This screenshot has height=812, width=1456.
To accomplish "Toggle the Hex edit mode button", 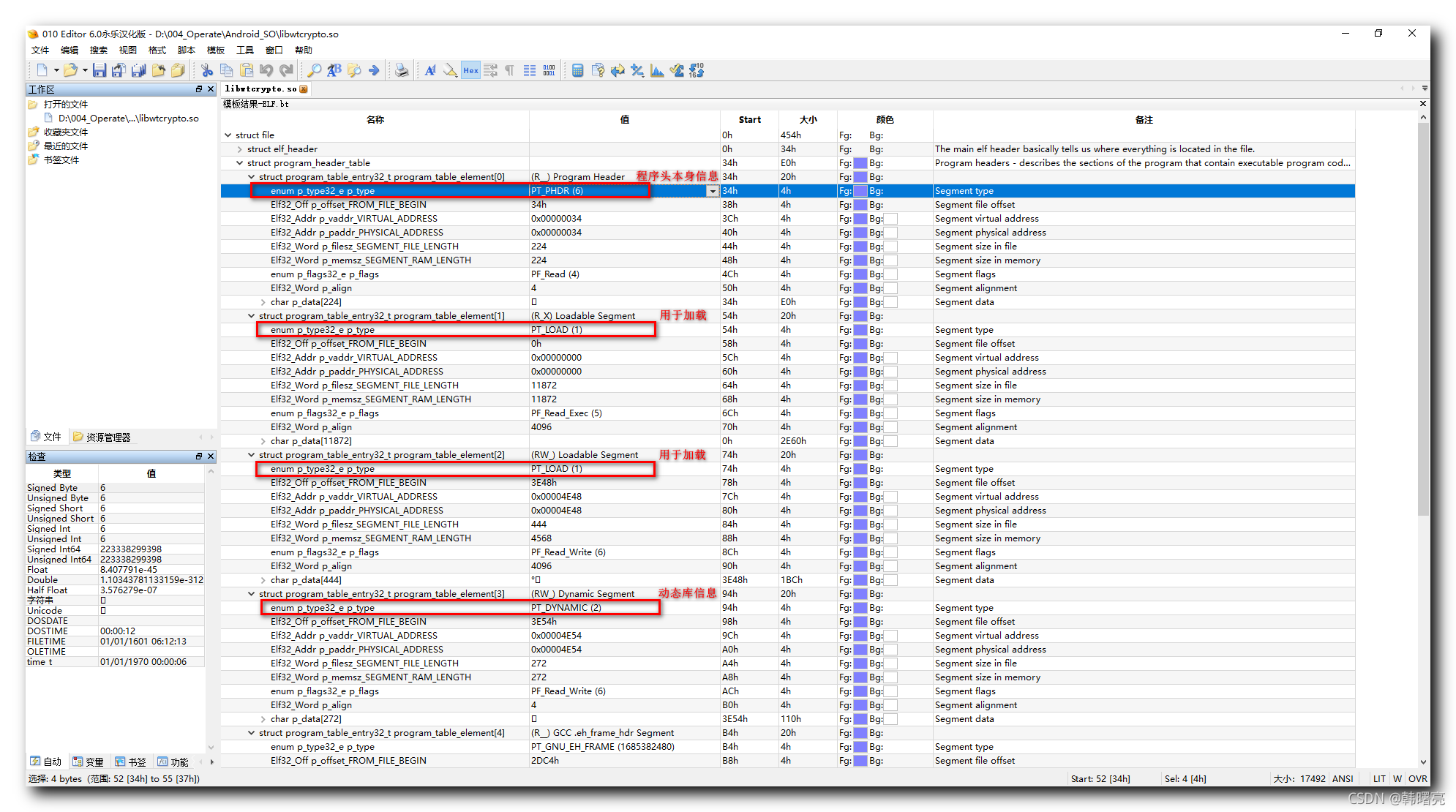I will point(470,70).
